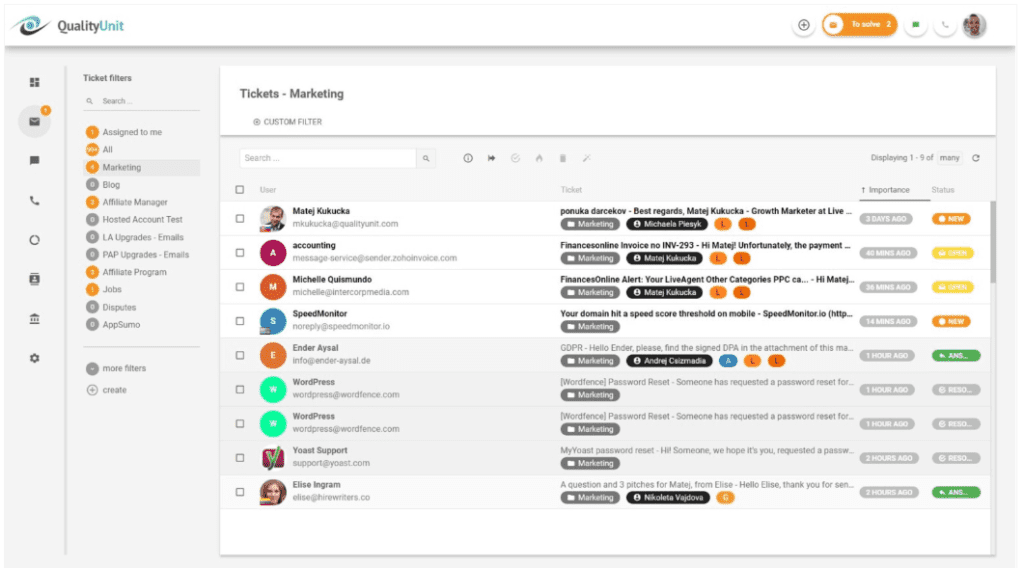
Task: Click the Status column header
Action: [942, 190]
